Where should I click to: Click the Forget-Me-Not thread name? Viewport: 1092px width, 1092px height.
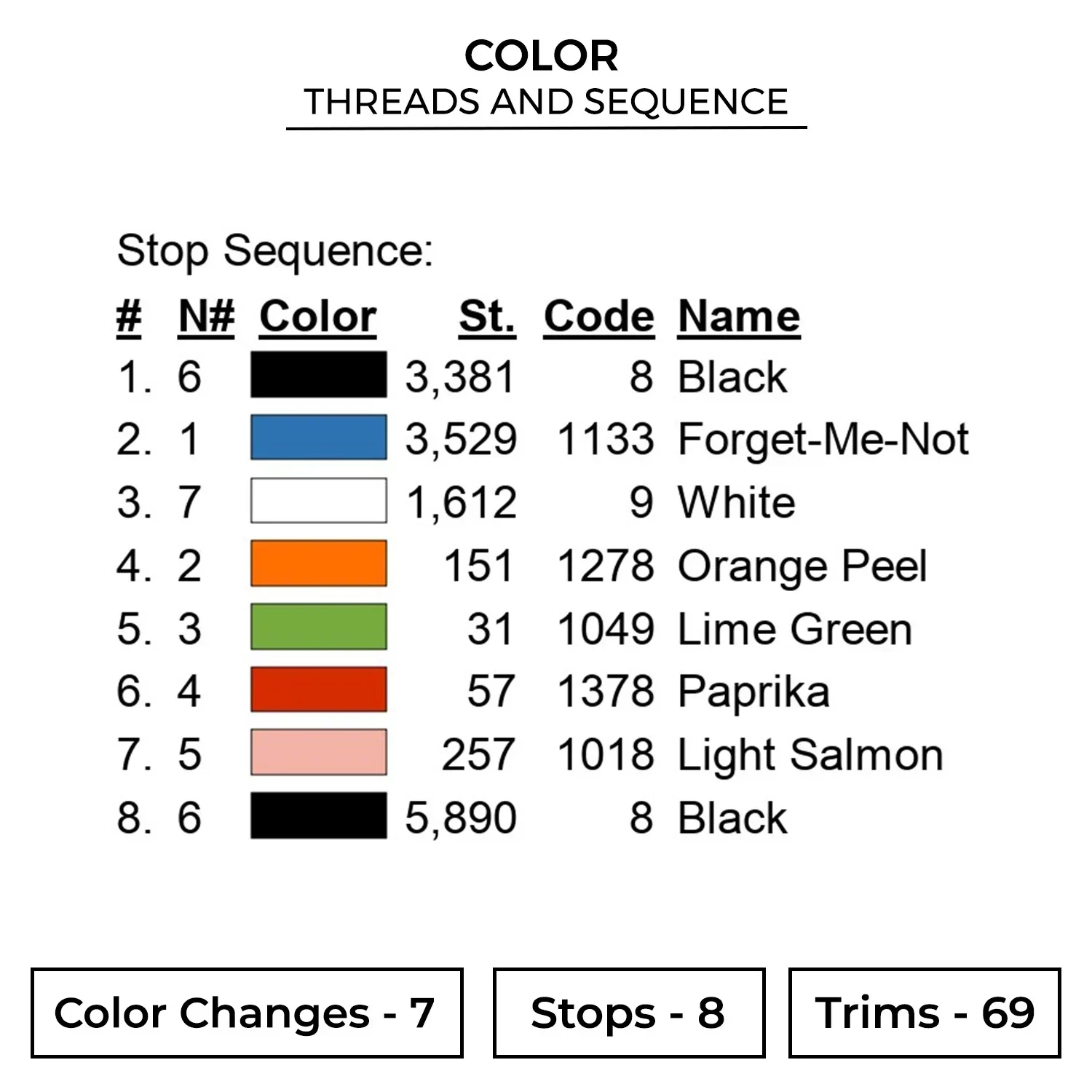pyautogui.click(x=823, y=440)
